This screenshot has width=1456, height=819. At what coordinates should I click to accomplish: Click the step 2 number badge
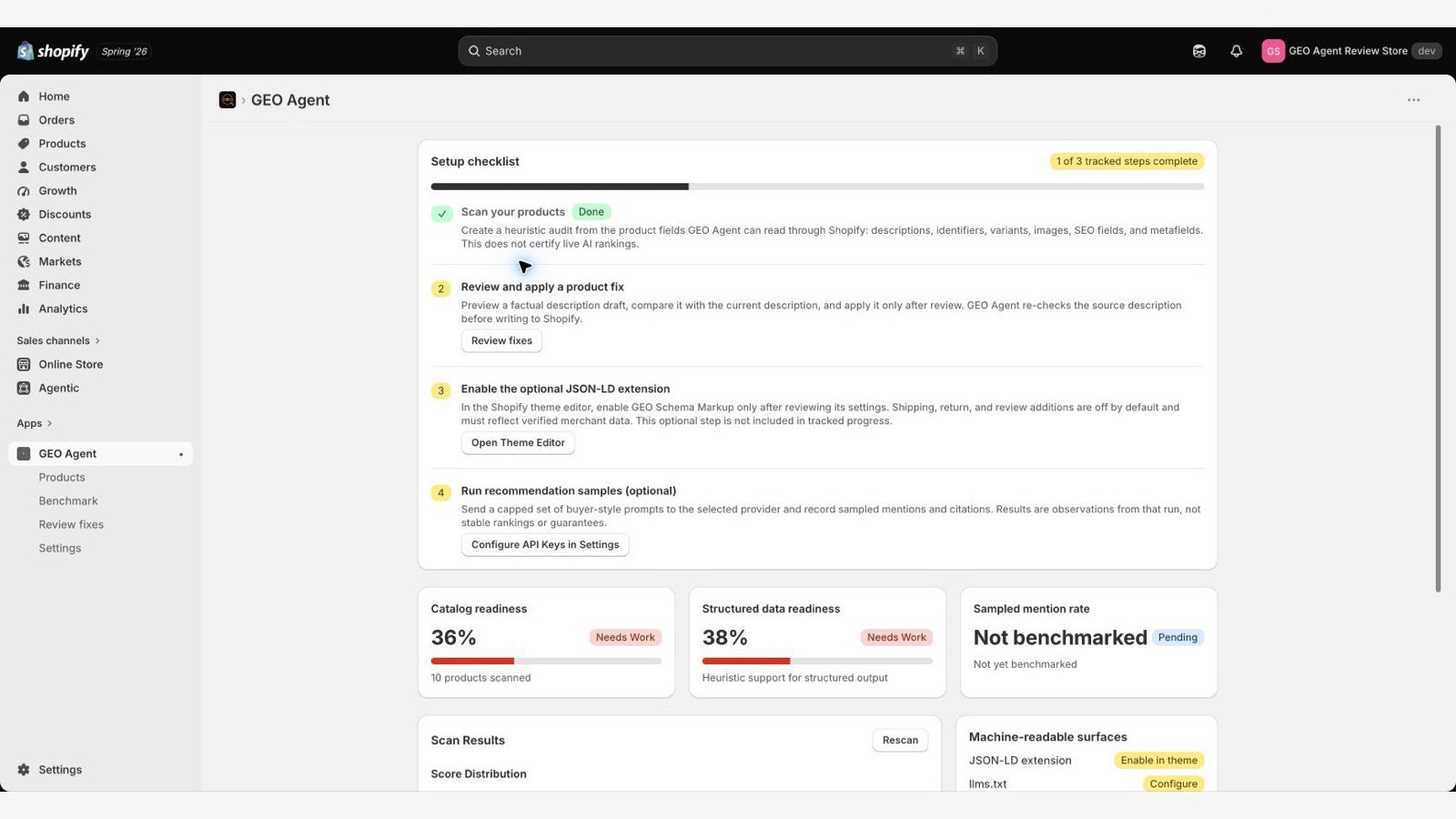coord(441,288)
